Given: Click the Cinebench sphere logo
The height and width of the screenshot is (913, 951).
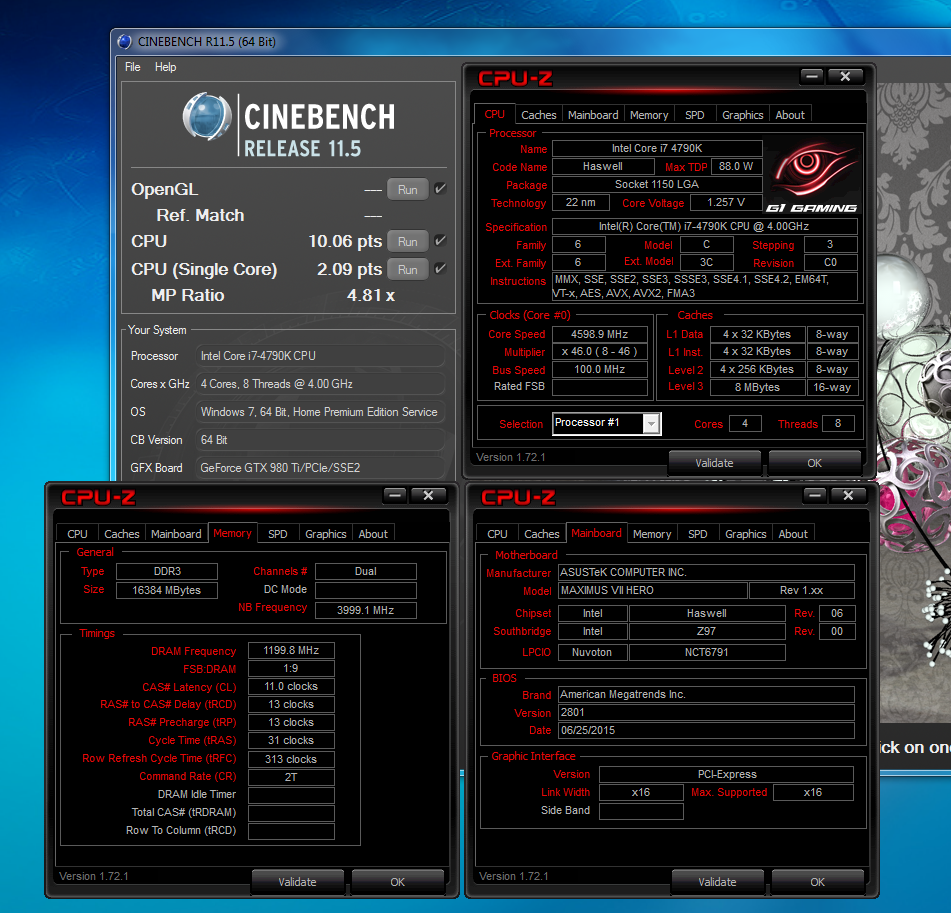Looking at the screenshot, I should pyautogui.click(x=207, y=116).
